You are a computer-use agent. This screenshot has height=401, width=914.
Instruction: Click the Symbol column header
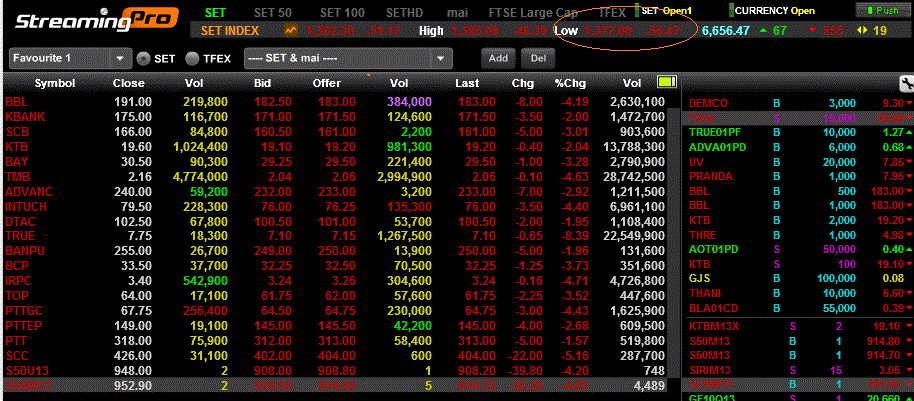55,83
